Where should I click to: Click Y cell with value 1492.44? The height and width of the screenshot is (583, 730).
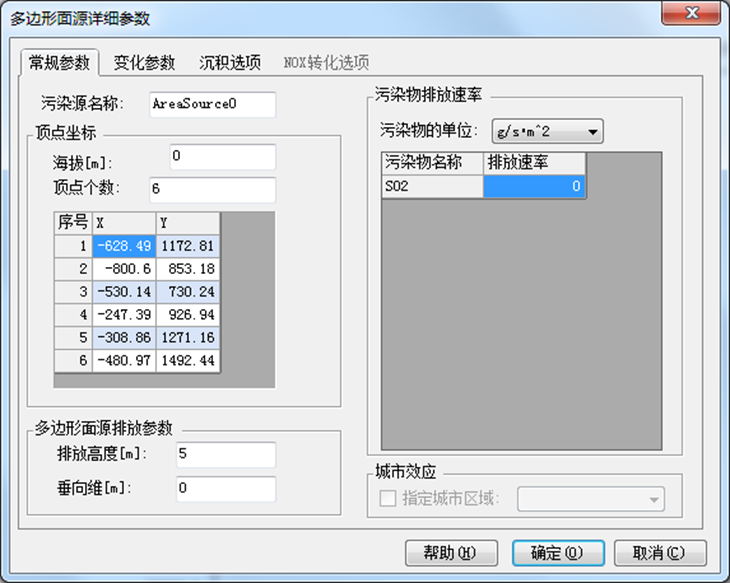coord(187,360)
